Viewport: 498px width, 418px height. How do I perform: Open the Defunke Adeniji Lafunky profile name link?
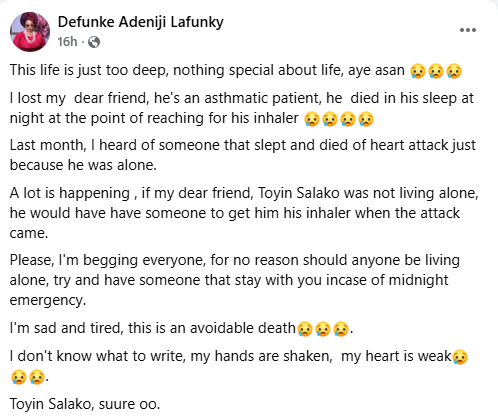pyautogui.click(x=140, y=22)
